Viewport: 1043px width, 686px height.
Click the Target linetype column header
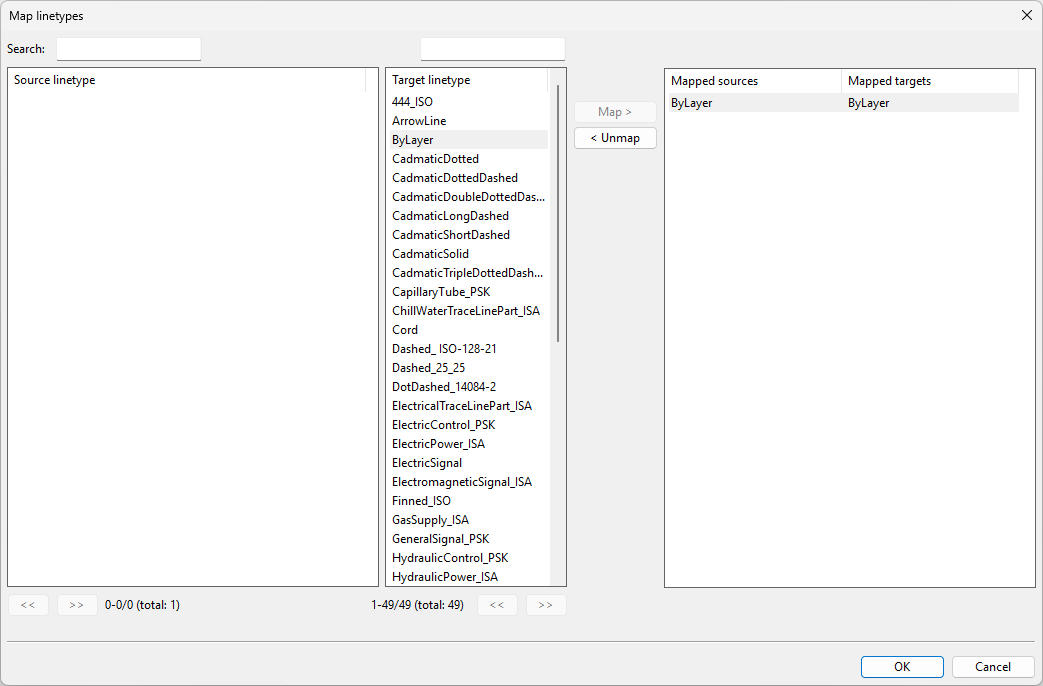467,80
